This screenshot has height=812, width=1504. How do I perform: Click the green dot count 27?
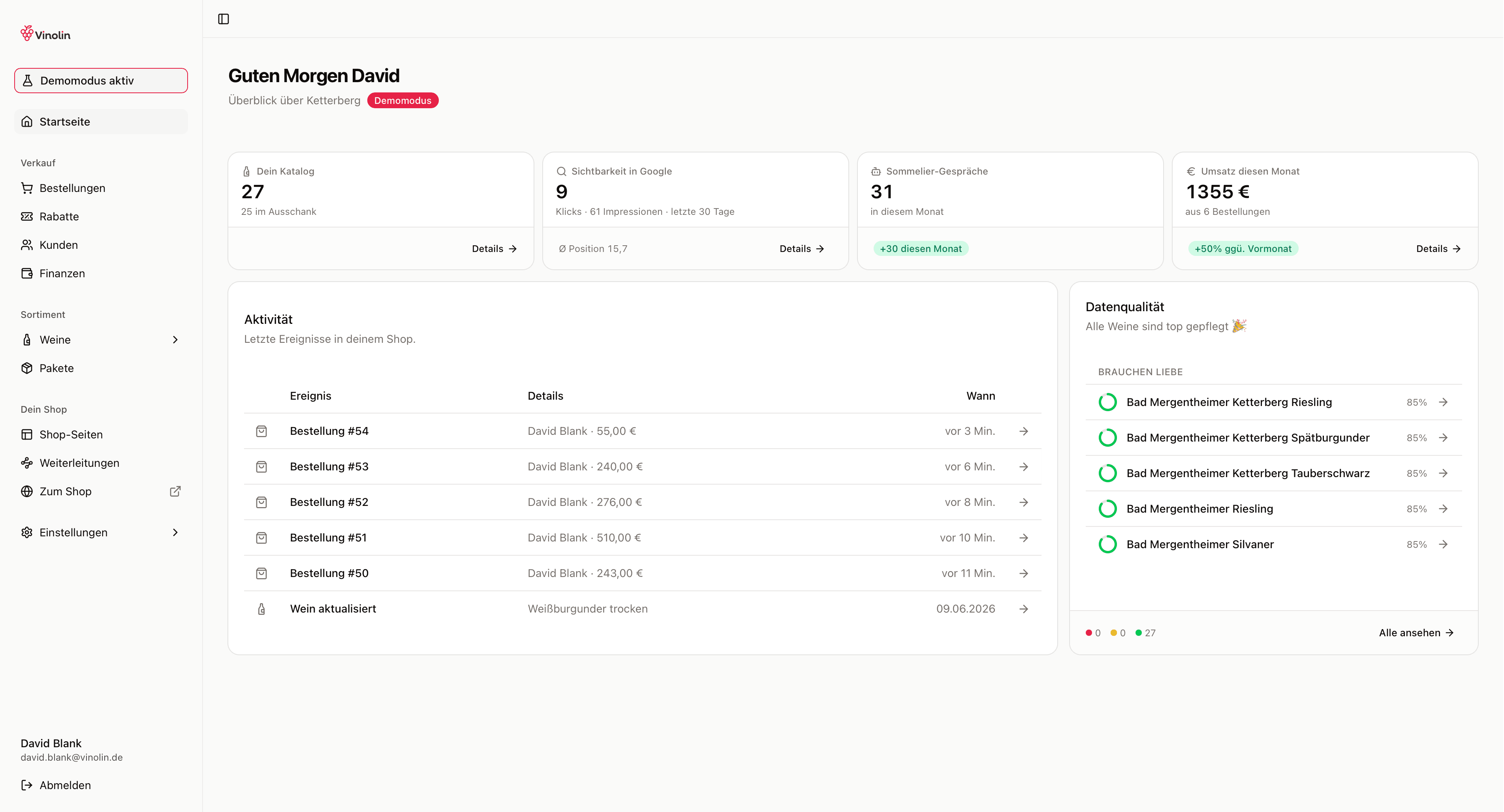[x=1145, y=633]
